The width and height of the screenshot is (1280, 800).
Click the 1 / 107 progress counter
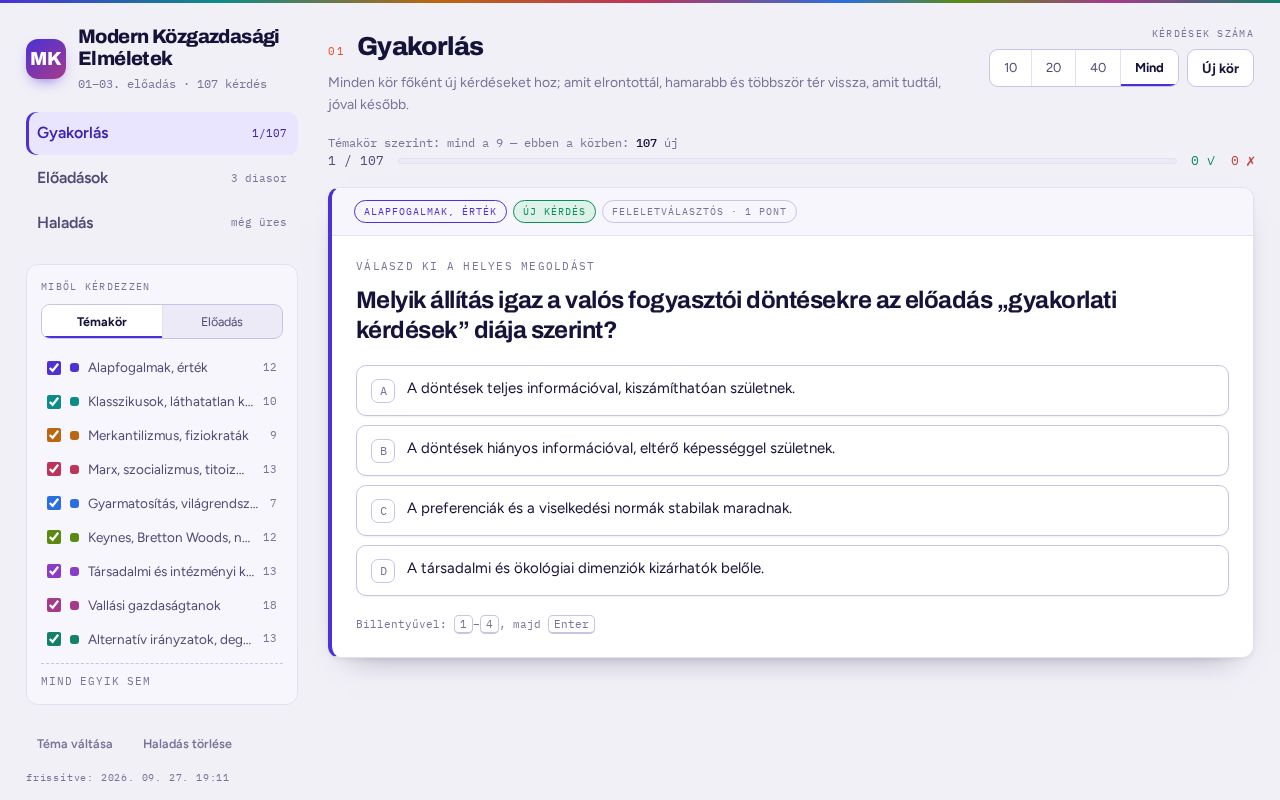[356, 161]
